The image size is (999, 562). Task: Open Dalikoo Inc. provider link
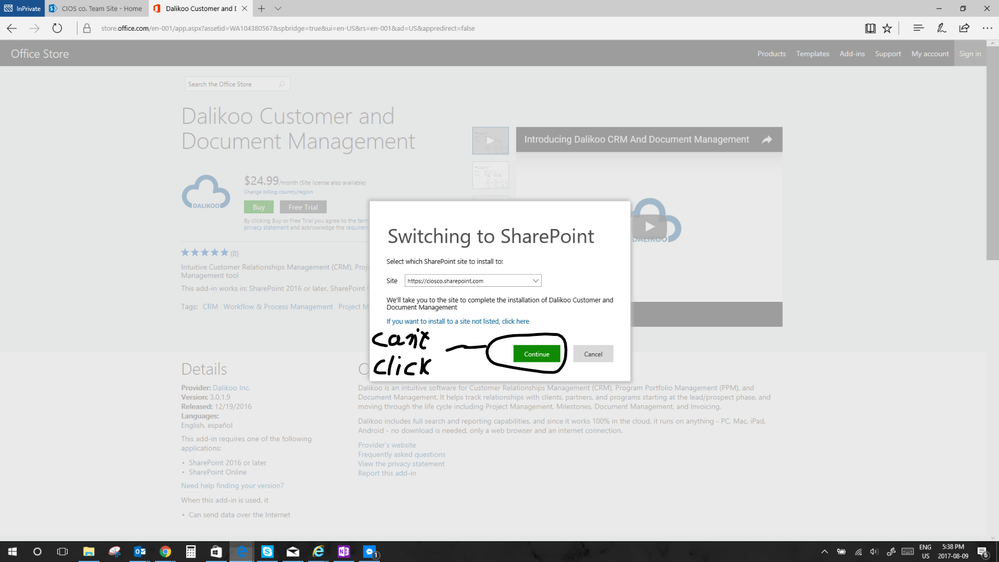231,387
